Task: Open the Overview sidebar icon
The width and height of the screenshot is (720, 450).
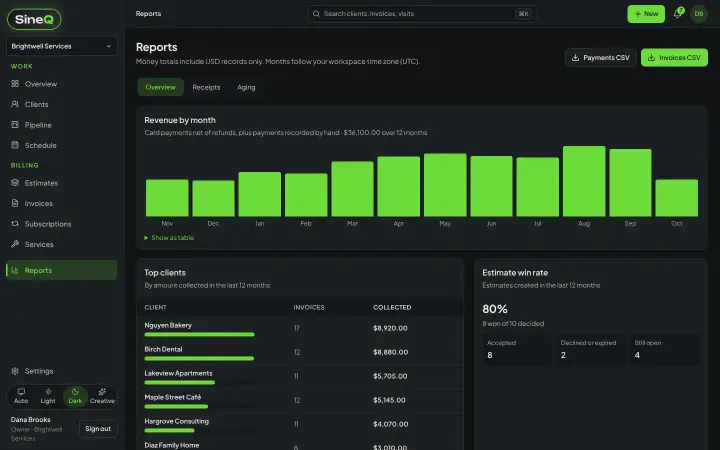Action: coord(15,84)
